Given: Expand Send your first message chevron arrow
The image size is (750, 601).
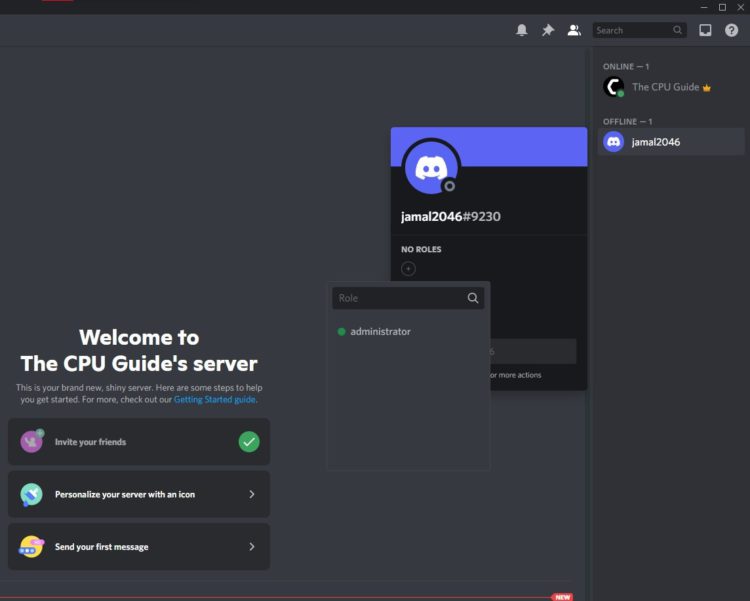Looking at the screenshot, I should pos(251,547).
